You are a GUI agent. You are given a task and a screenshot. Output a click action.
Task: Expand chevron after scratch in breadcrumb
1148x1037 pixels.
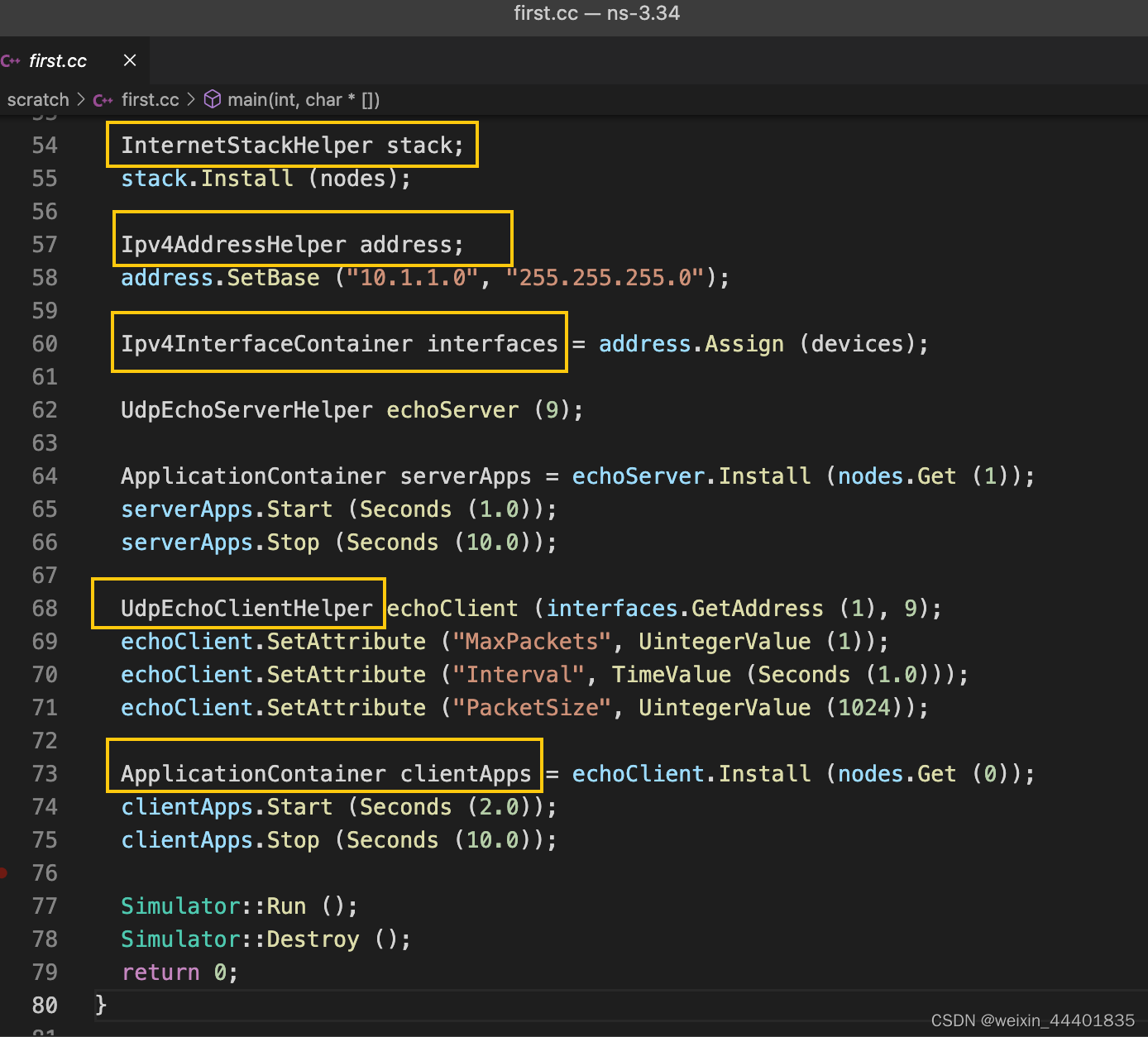coord(81,99)
